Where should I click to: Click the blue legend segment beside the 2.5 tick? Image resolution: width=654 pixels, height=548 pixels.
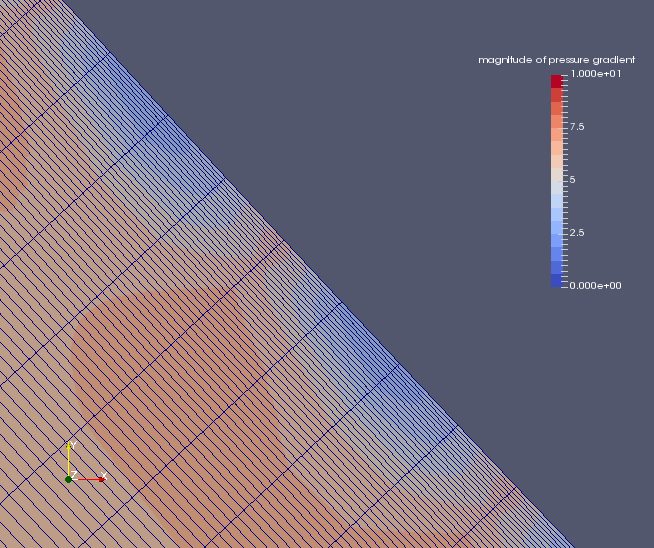coord(556,233)
